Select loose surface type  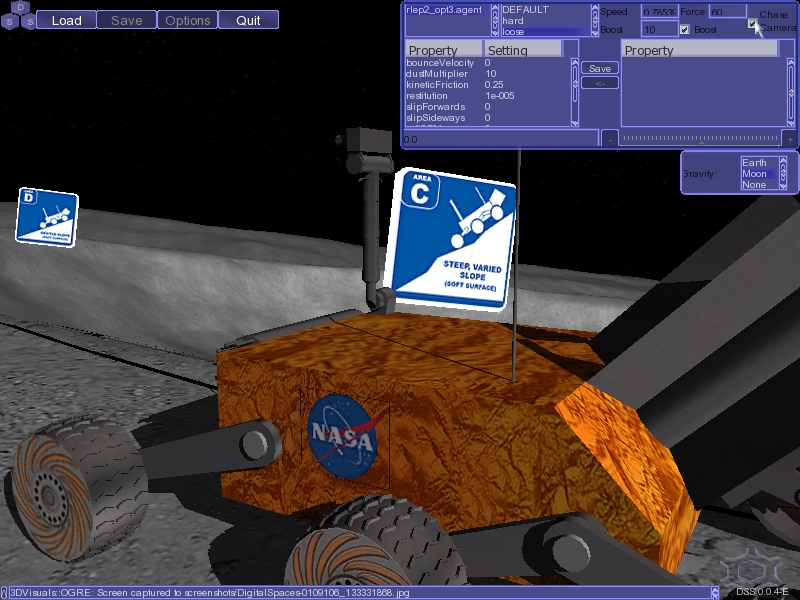pyautogui.click(x=546, y=32)
